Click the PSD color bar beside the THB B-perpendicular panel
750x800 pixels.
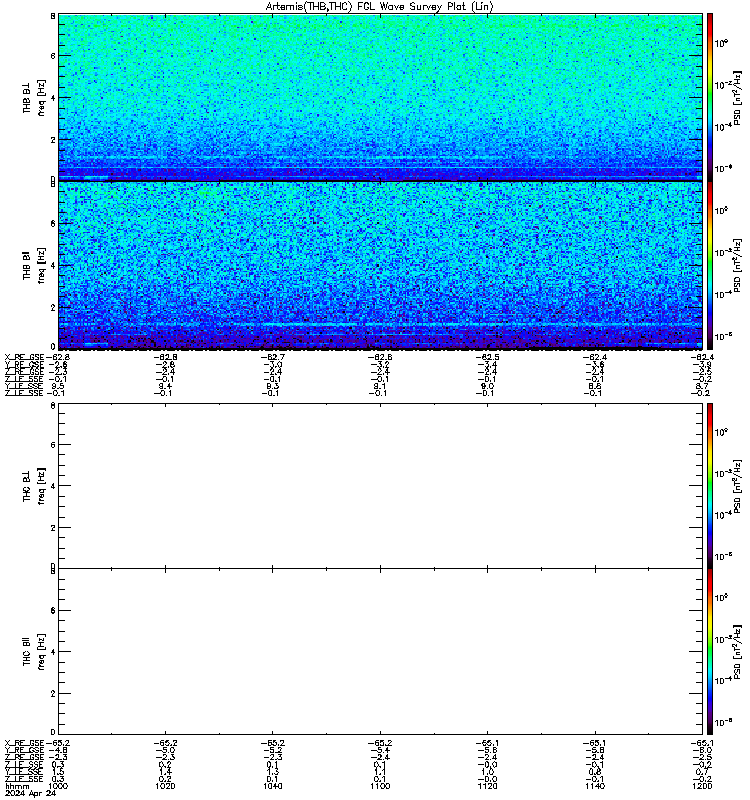(710, 97)
